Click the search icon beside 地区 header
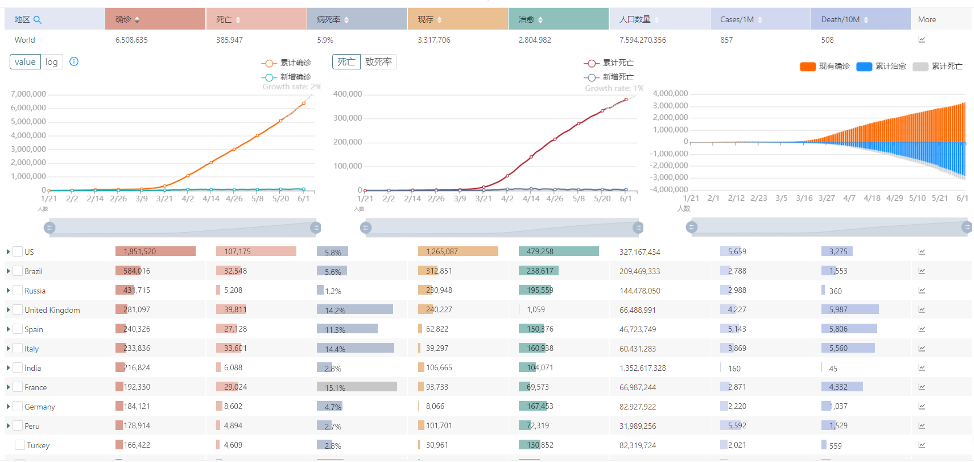The image size is (974, 462). point(38,19)
